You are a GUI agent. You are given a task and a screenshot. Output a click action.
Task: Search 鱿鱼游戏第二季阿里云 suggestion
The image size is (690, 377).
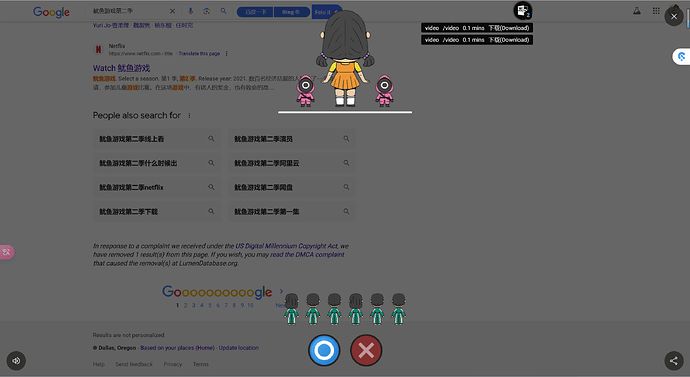[292, 163]
